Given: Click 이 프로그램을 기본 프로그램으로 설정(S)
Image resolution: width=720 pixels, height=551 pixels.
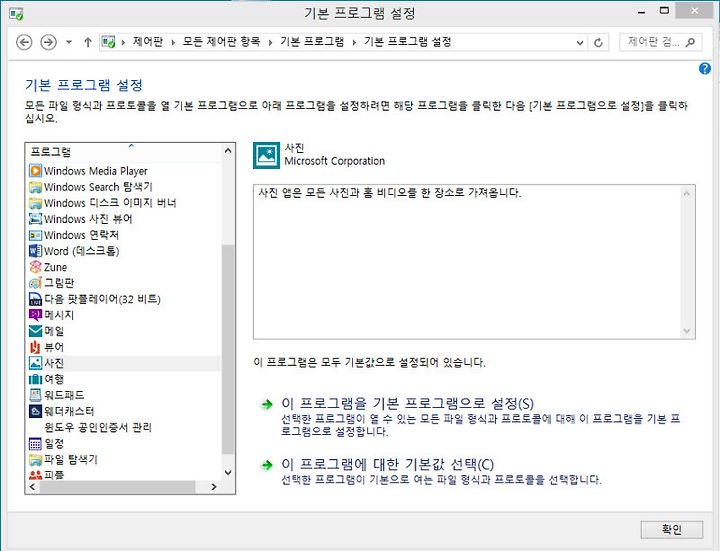Looking at the screenshot, I should (x=408, y=404).
